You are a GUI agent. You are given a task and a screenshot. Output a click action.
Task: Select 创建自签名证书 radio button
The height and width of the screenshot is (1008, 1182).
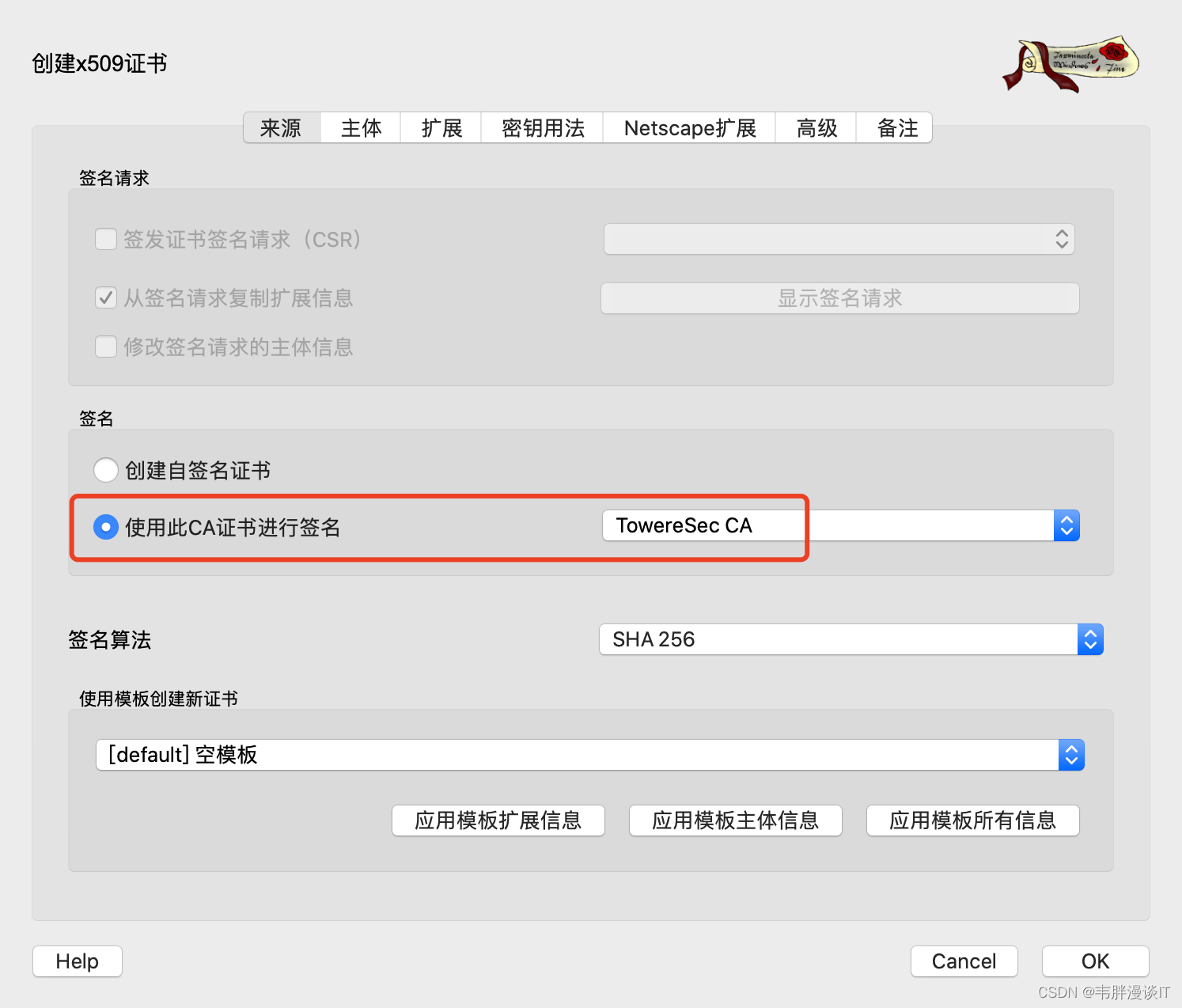[x=106, y=470]
